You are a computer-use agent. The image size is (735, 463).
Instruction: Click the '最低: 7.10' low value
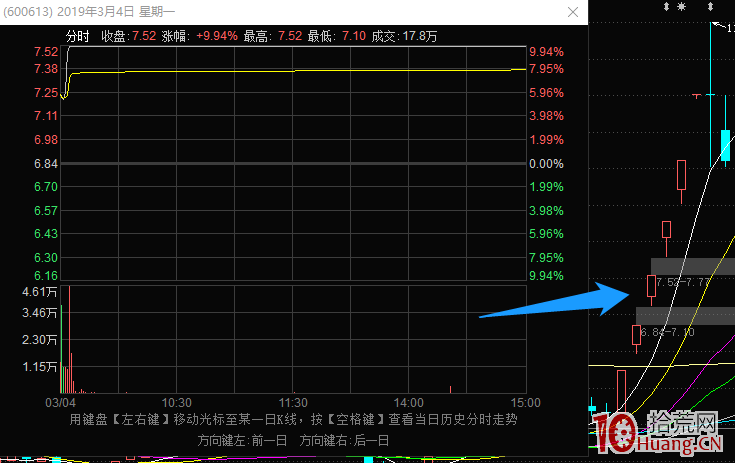point(337,36)
